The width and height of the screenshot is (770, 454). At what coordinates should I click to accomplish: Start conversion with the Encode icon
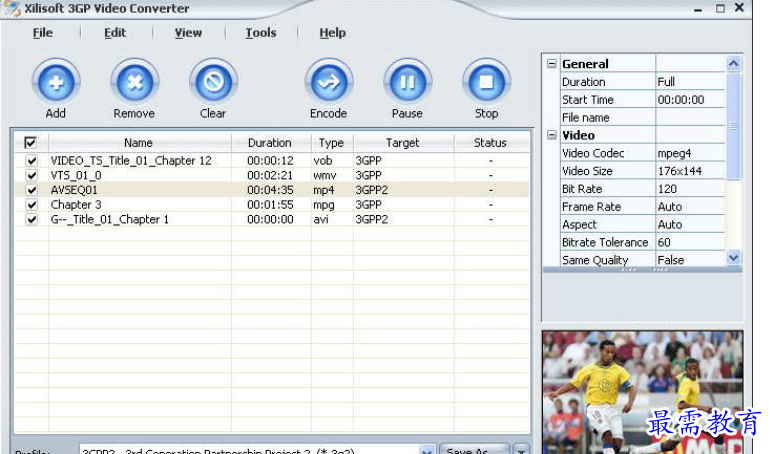tap(329, 82)
